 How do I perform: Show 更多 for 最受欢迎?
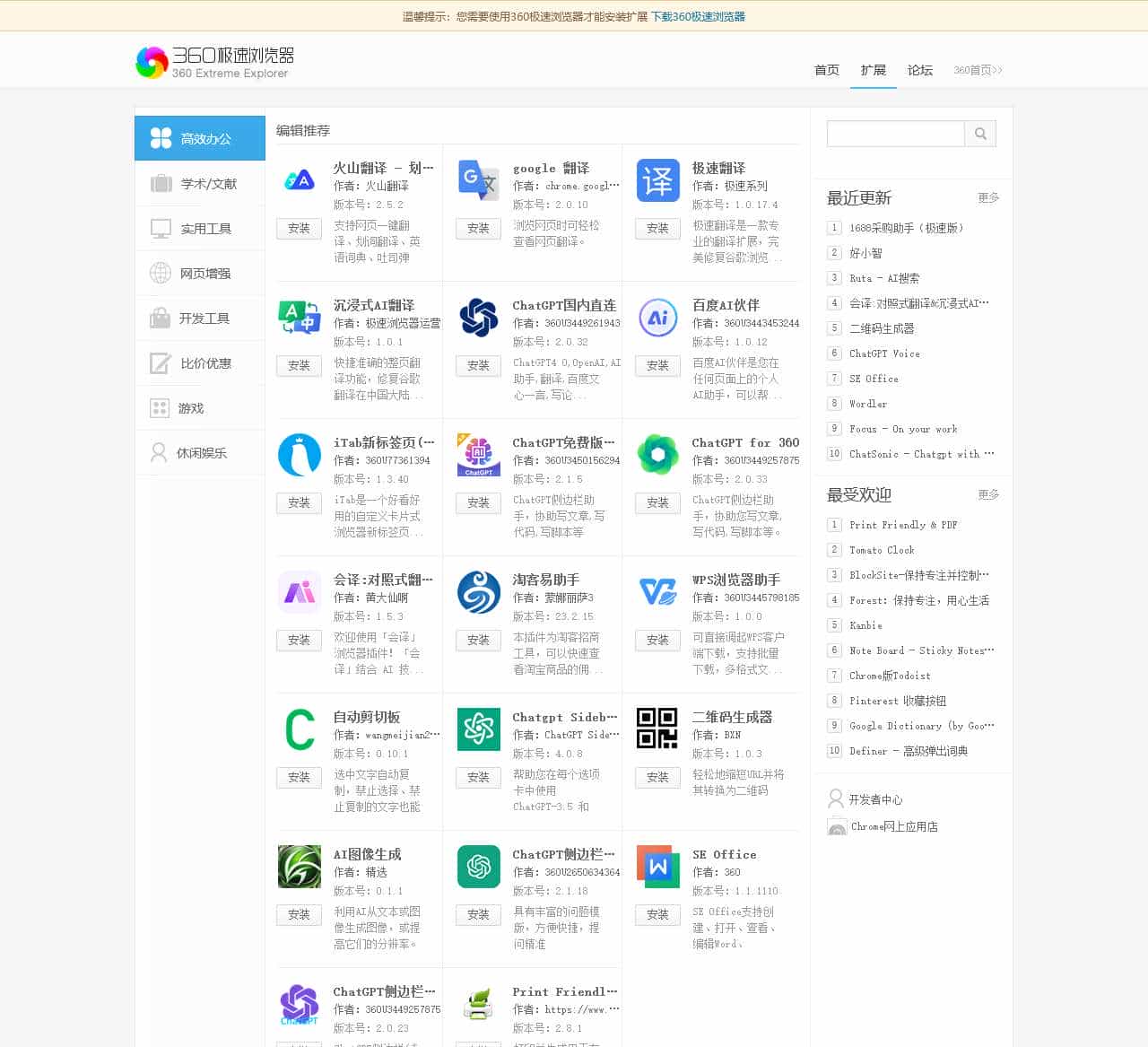(988, 494)
